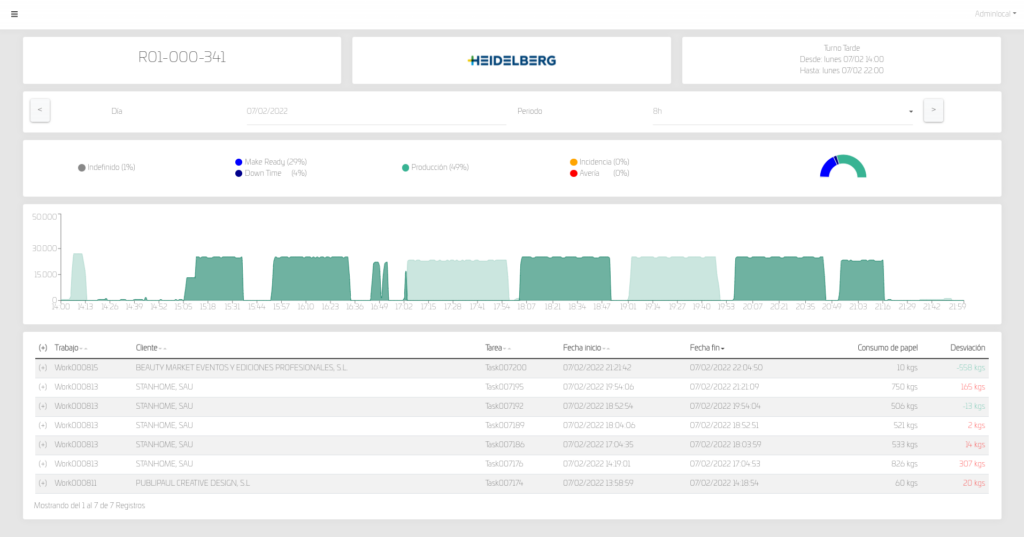Viewport: 1024px width, 537px height.
Task: Click deviation value 165 kgs
Action: click(x=972, y=387)
